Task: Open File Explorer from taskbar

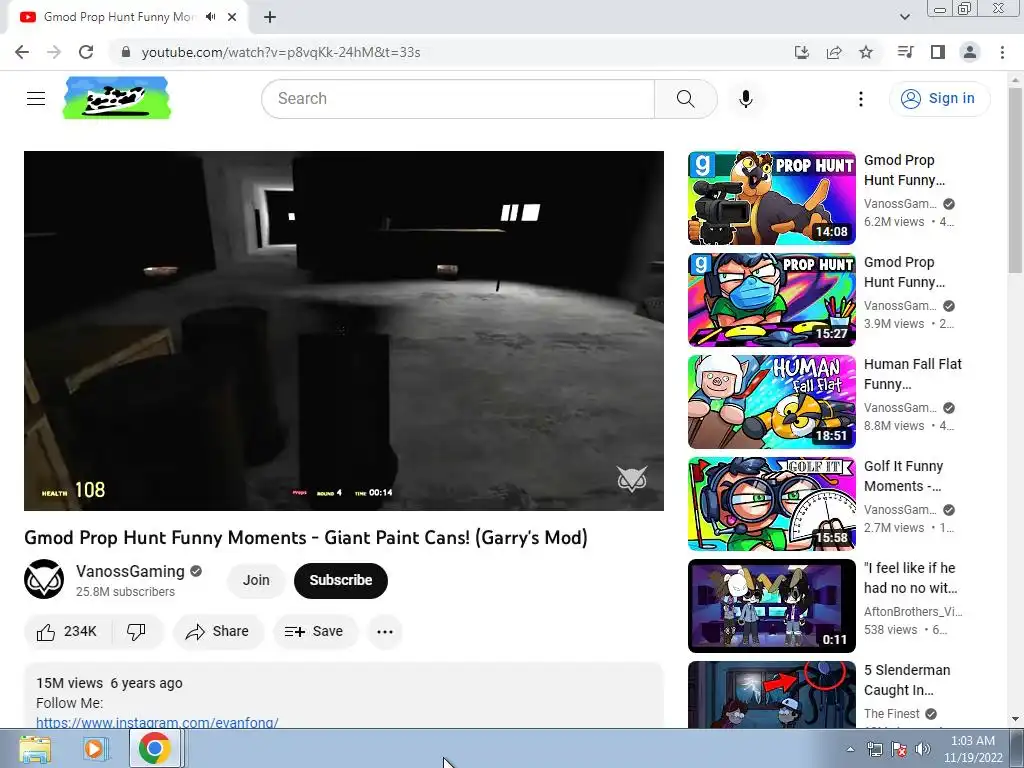Action: tap(35, 748)
